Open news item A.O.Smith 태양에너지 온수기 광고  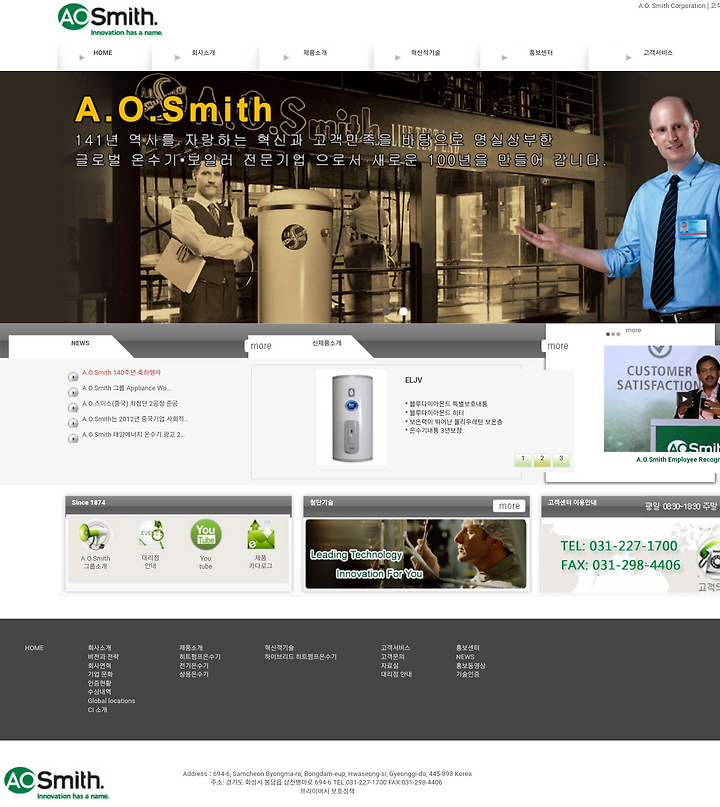[x=133, y=434]
